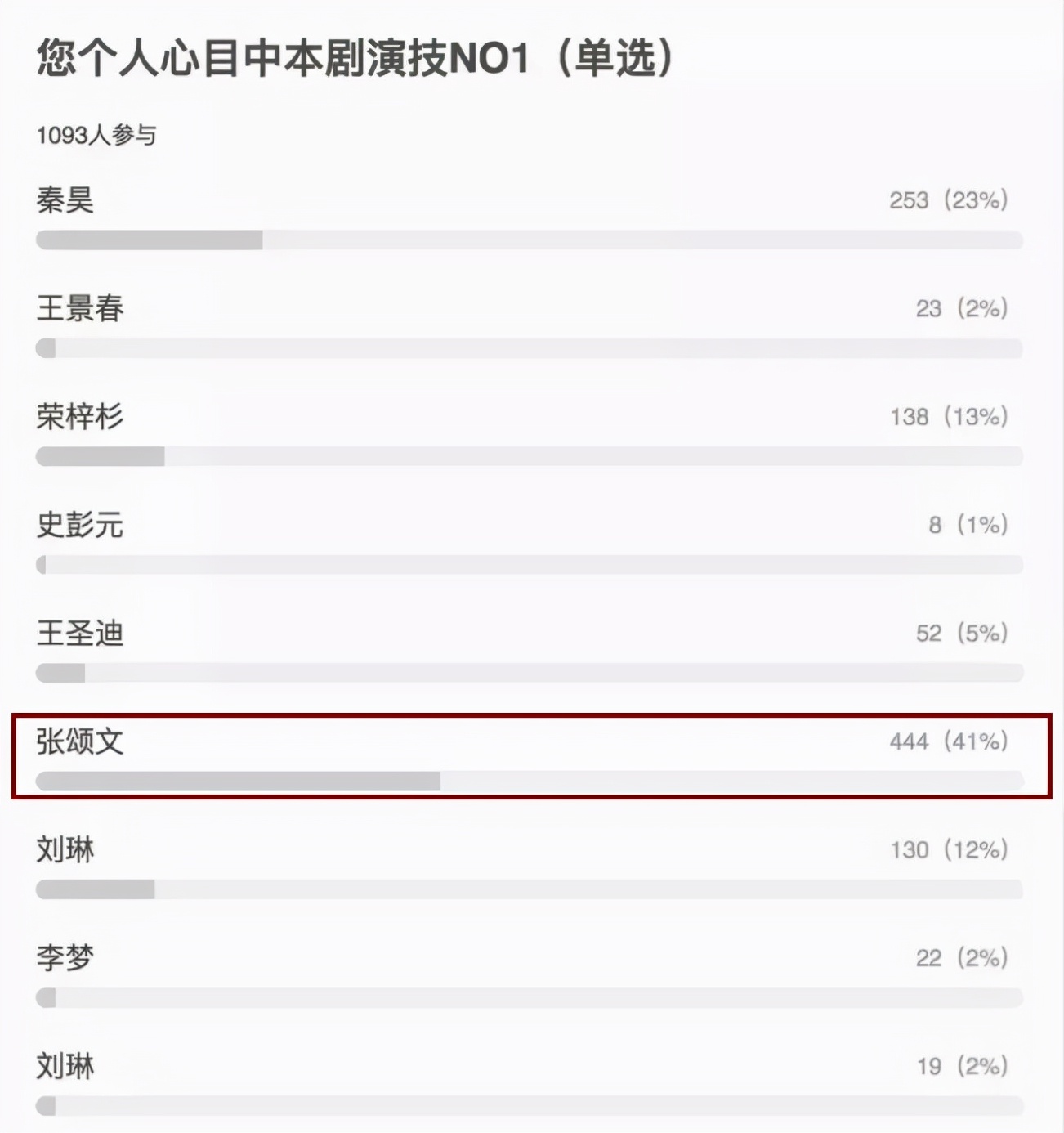Image resolution: width=1064 pixels, height=1133 pixels.
Task: Choose 史彭元 option label
Action: (80, 525)
